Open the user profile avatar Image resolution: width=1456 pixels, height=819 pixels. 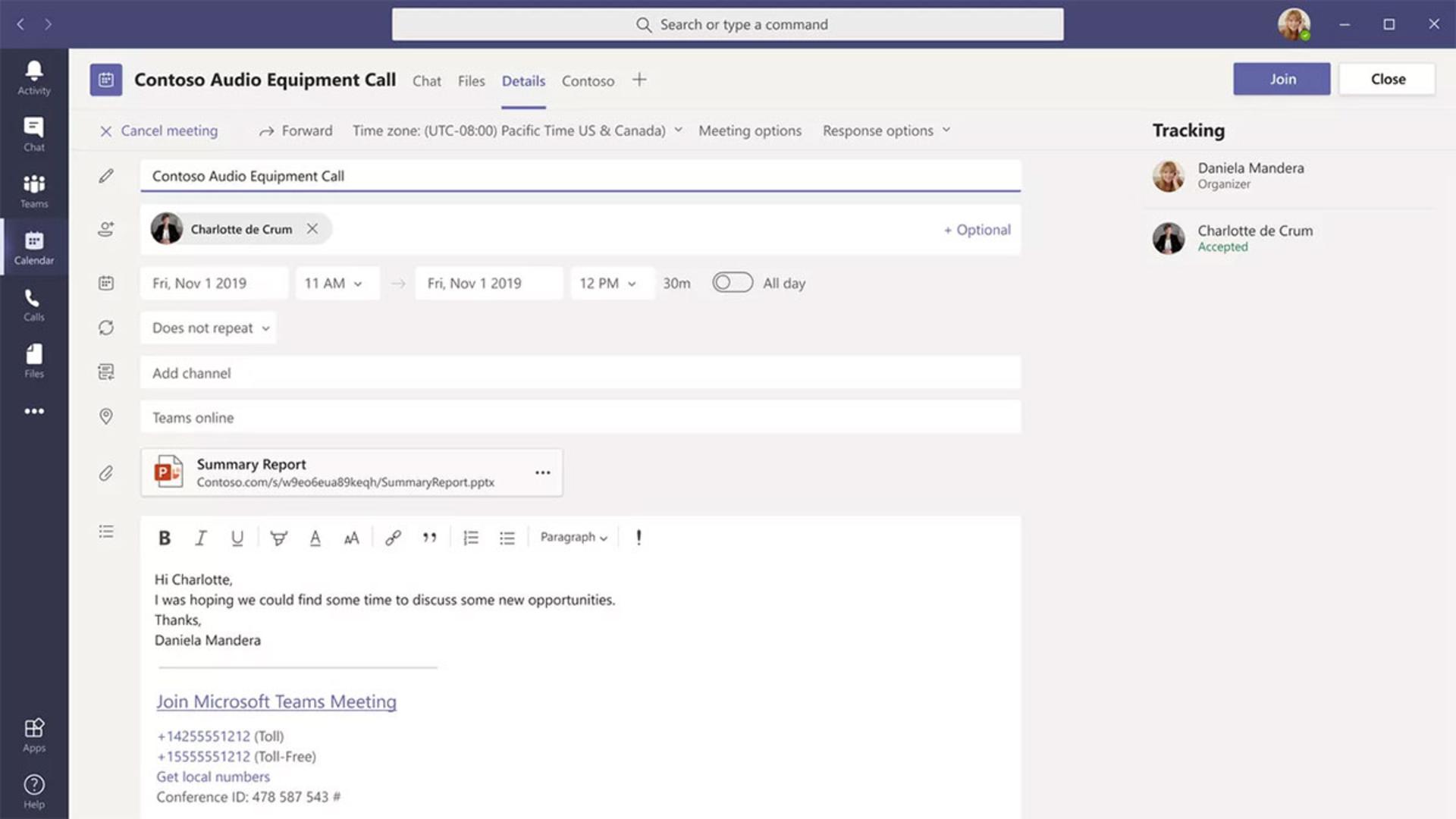pos(1294,24)
